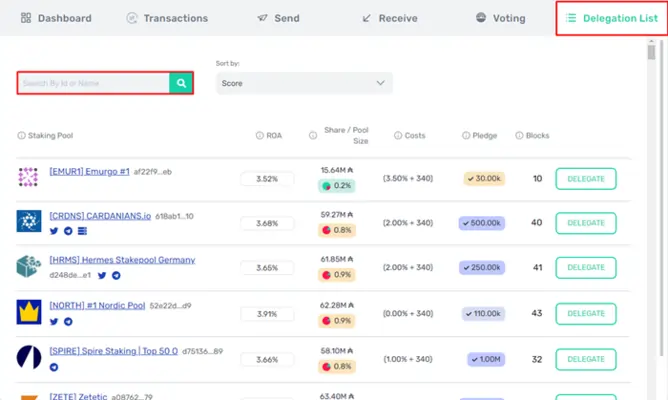Click the vertical scrollbar thumb
Screen dimensions: 668x400
651,52
